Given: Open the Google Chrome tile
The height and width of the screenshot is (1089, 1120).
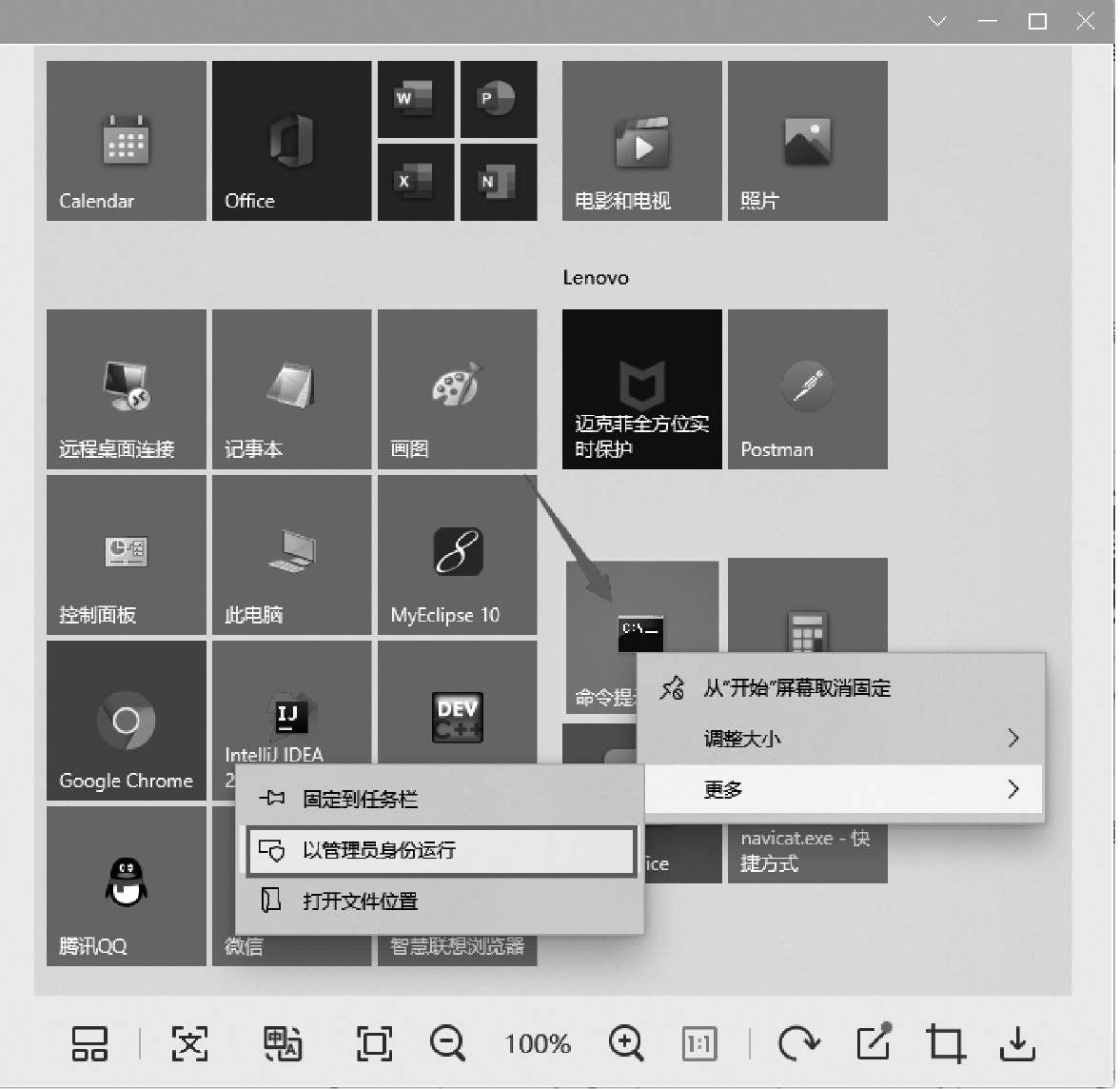Looking at the screenshot, I should pos(126,721).
